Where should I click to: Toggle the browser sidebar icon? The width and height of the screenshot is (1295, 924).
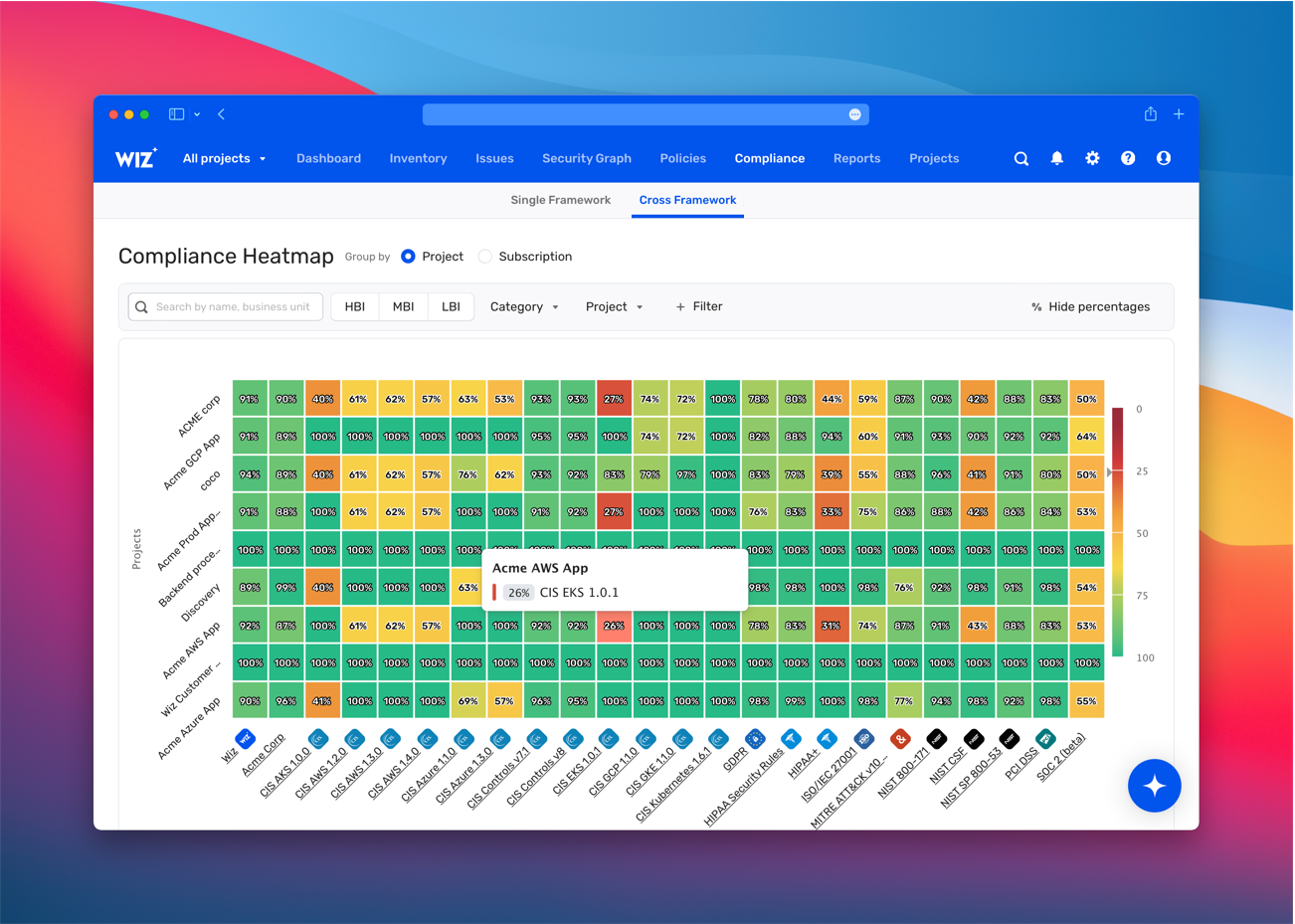coord(176,114)
